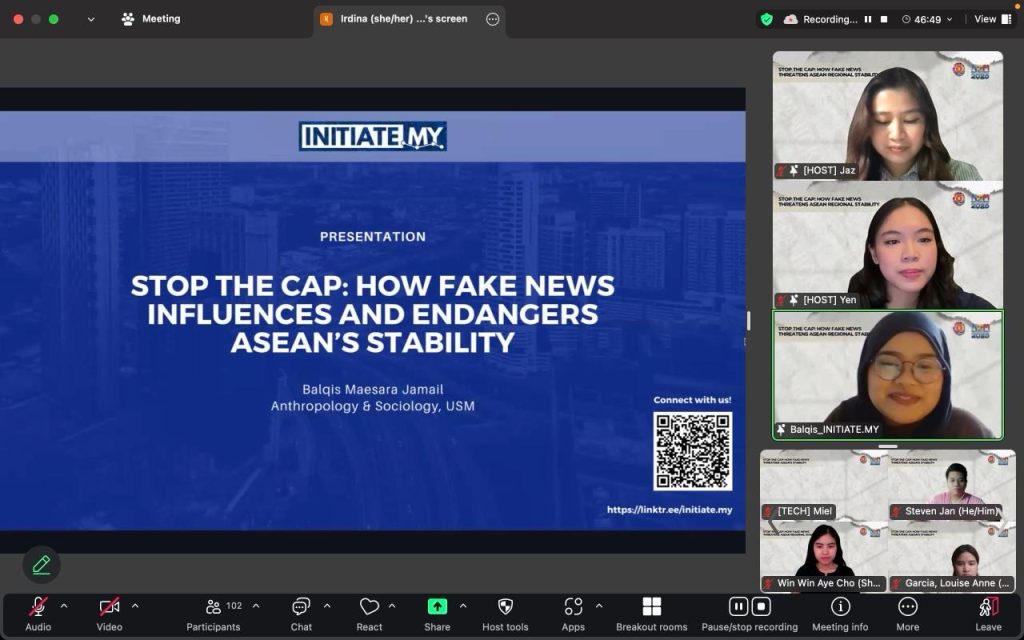This screenshot has height=640, width=1024.
Task: Select Balqis_INITIATE.MY video thumbnail
Action: click(887, 375)
